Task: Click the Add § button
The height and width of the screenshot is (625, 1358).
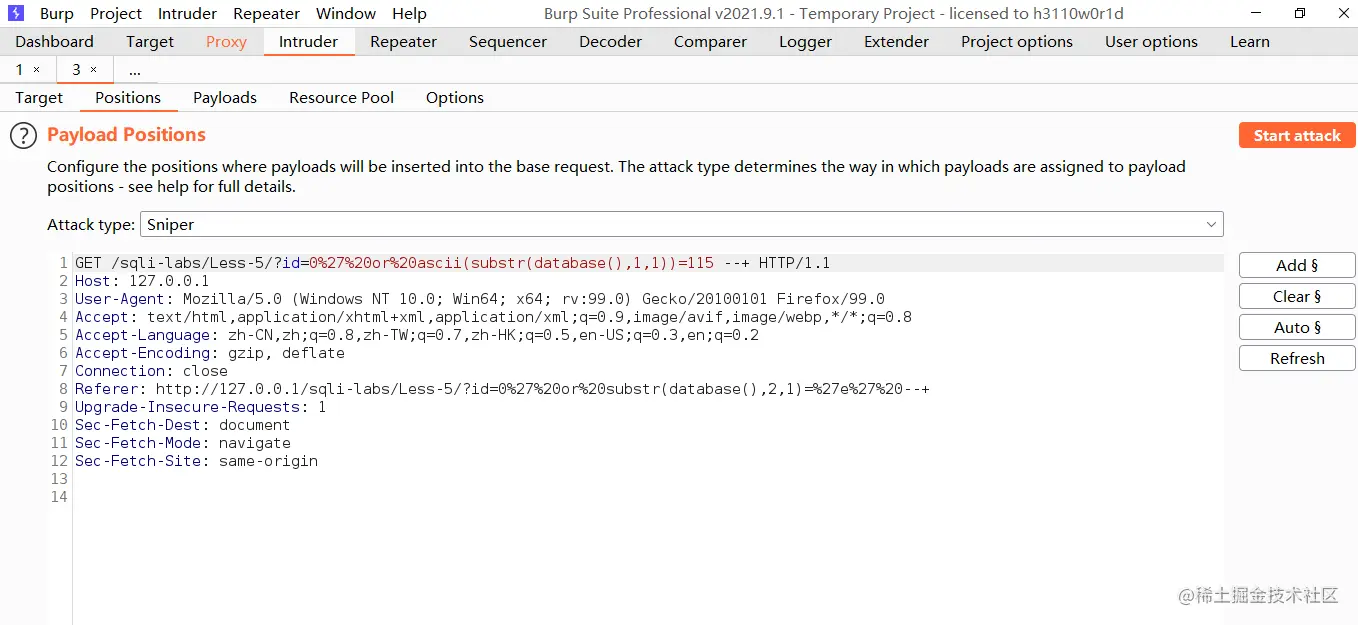Action: (x=1297, y=265)
